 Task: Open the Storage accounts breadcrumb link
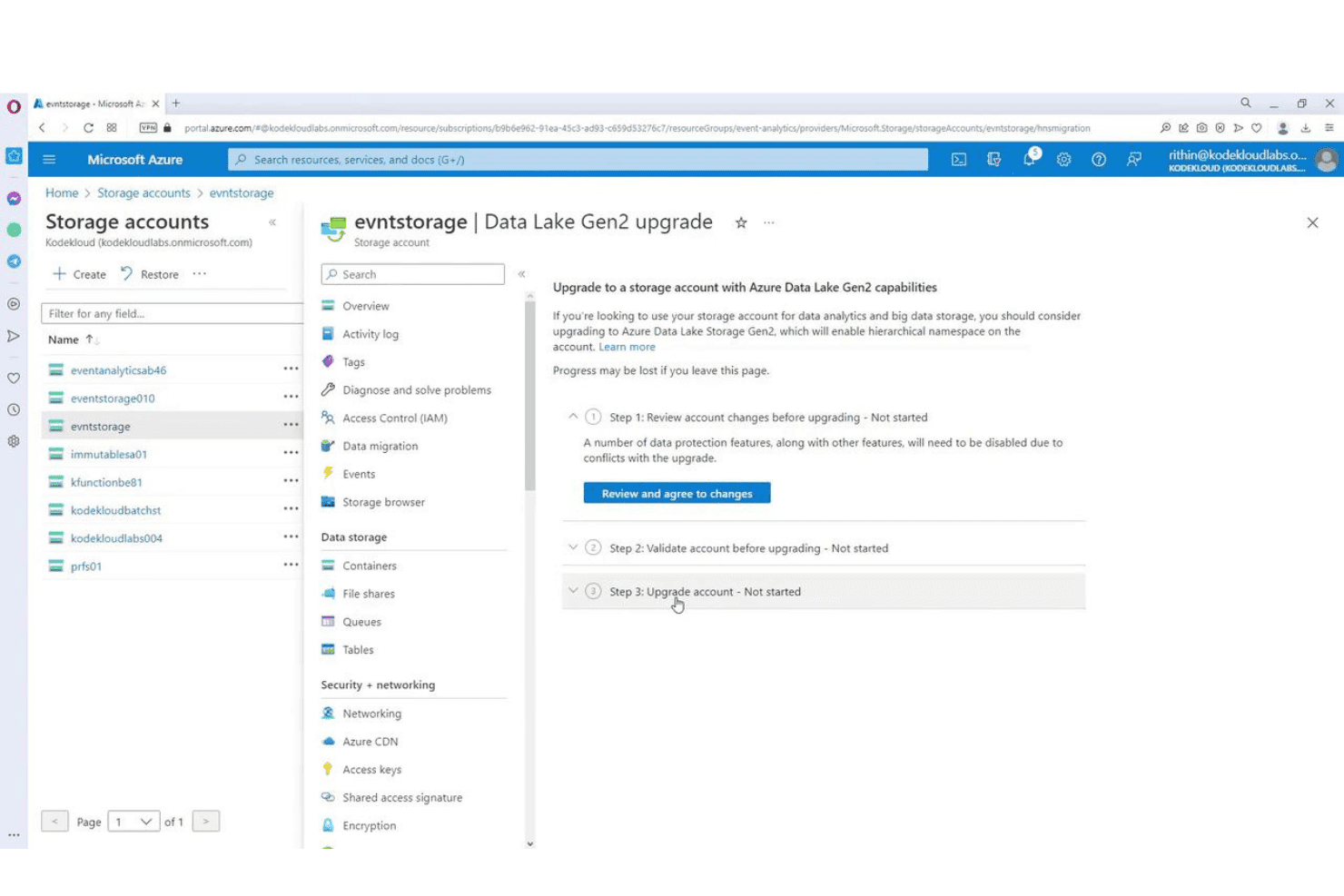[x=143, y=193]
